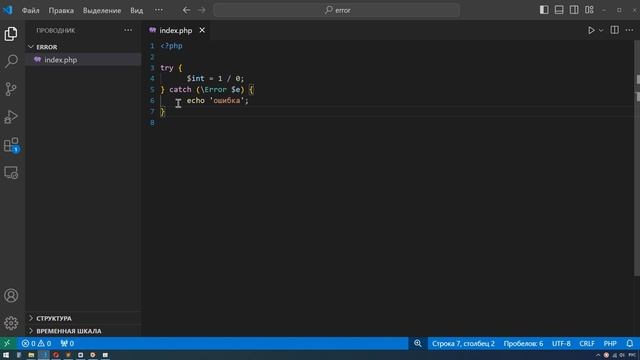Open editor More Actions ellipsis
The height and width of the screenshot is (360, 640).
pos(629,30)
